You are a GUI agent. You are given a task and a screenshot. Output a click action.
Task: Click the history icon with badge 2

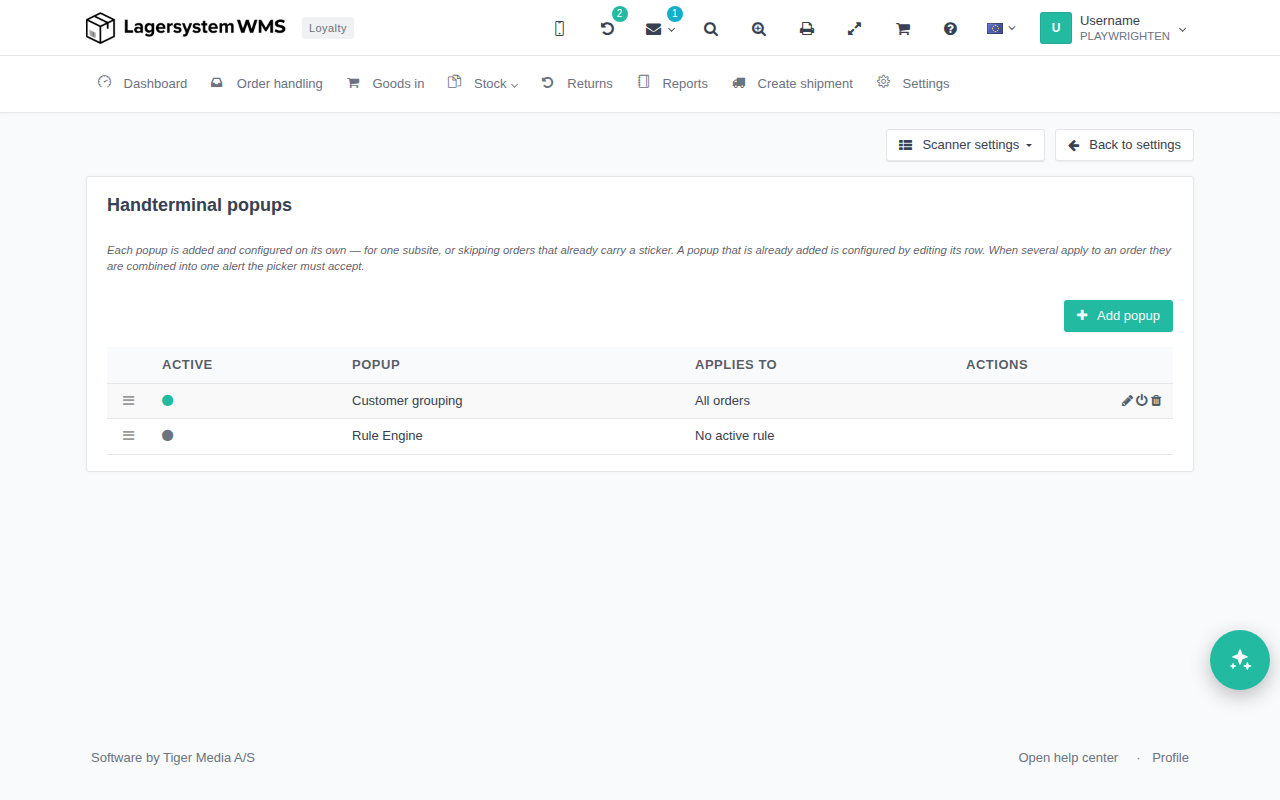(607, 29)
